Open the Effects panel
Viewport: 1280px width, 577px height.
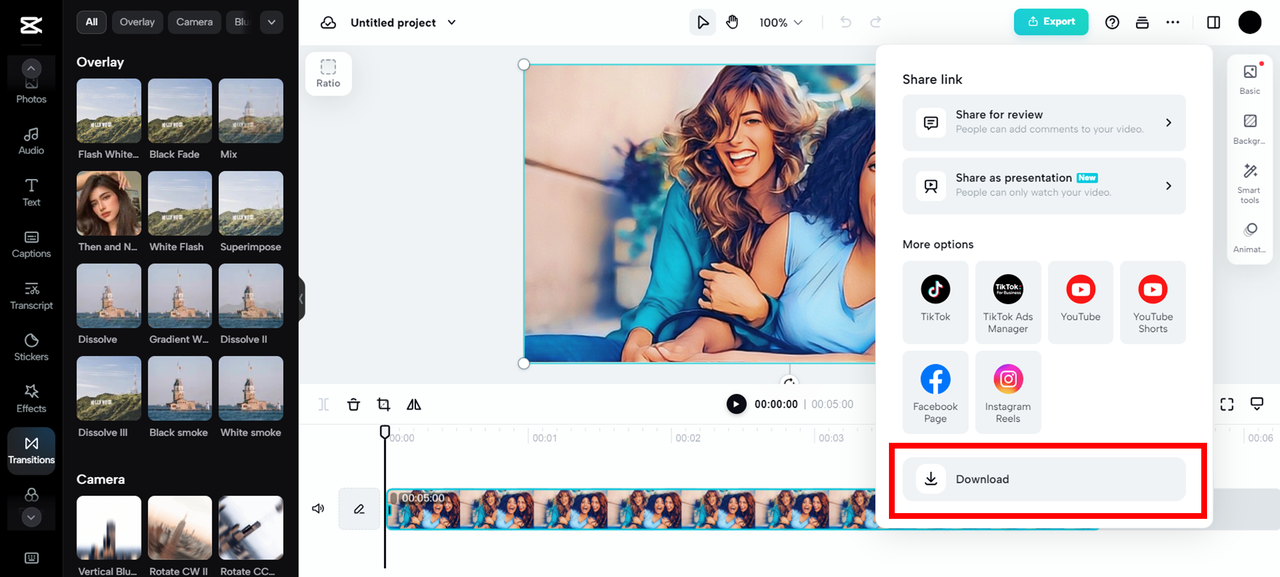pyautogui.click(x=31, y=399)
